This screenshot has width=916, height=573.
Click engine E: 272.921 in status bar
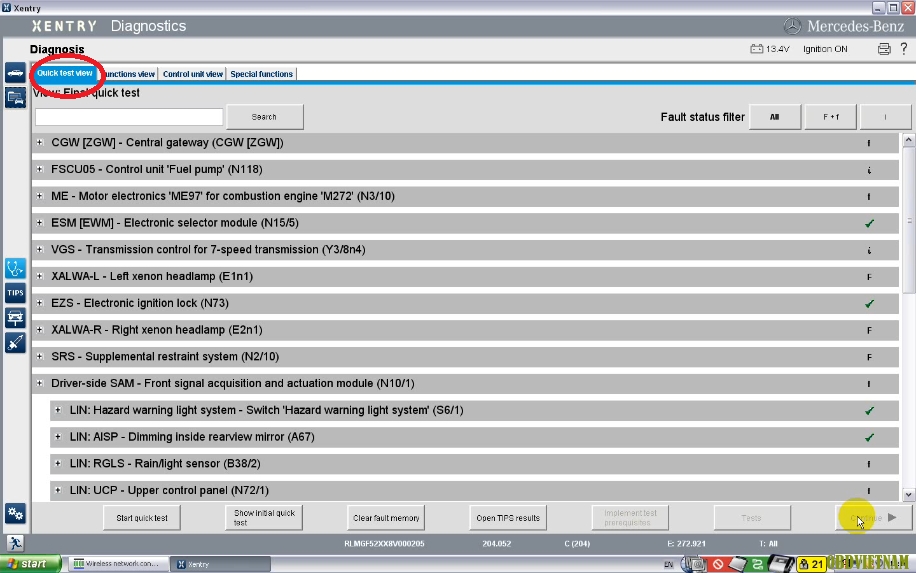(x=686, y=544)
